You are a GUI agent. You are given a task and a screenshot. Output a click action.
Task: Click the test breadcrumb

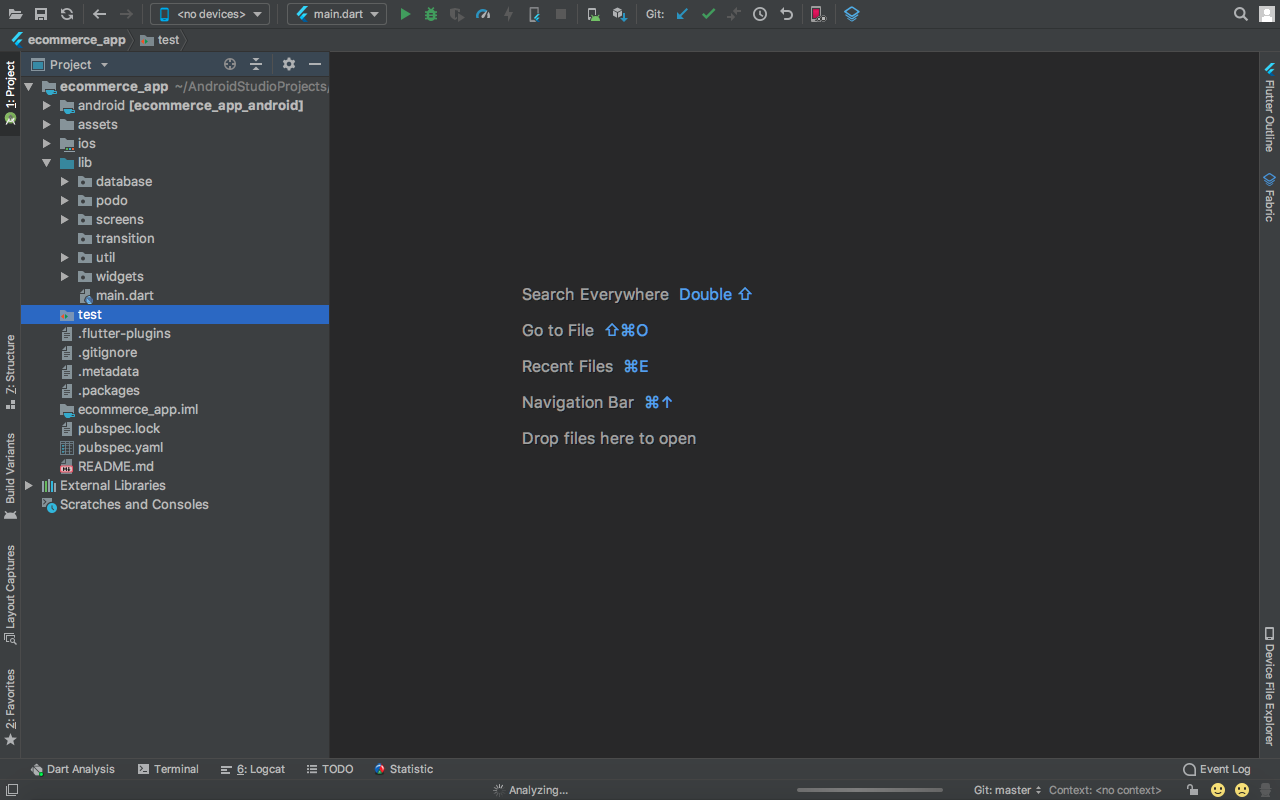pos(160,40)
